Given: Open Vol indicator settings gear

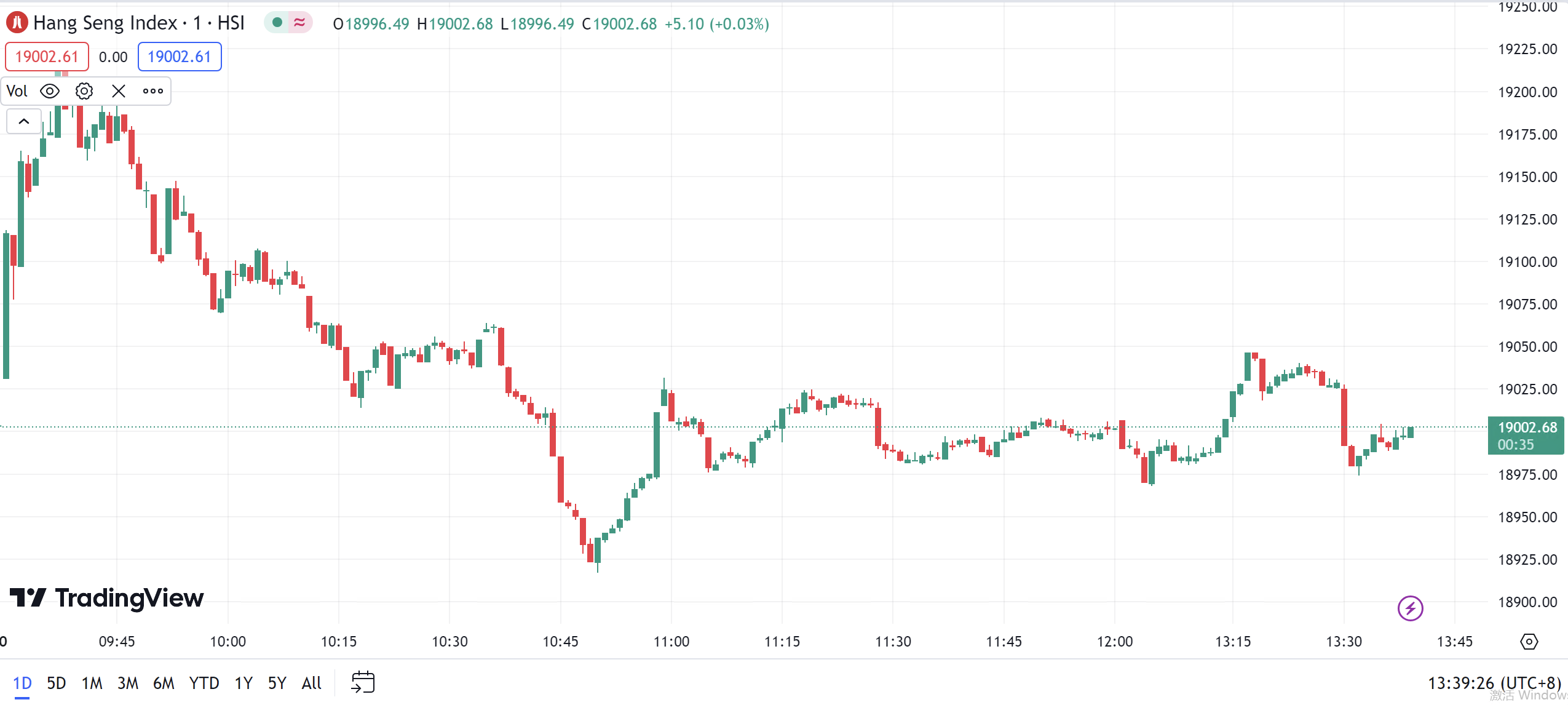Looking at the screenshot, I should [84, 91].
